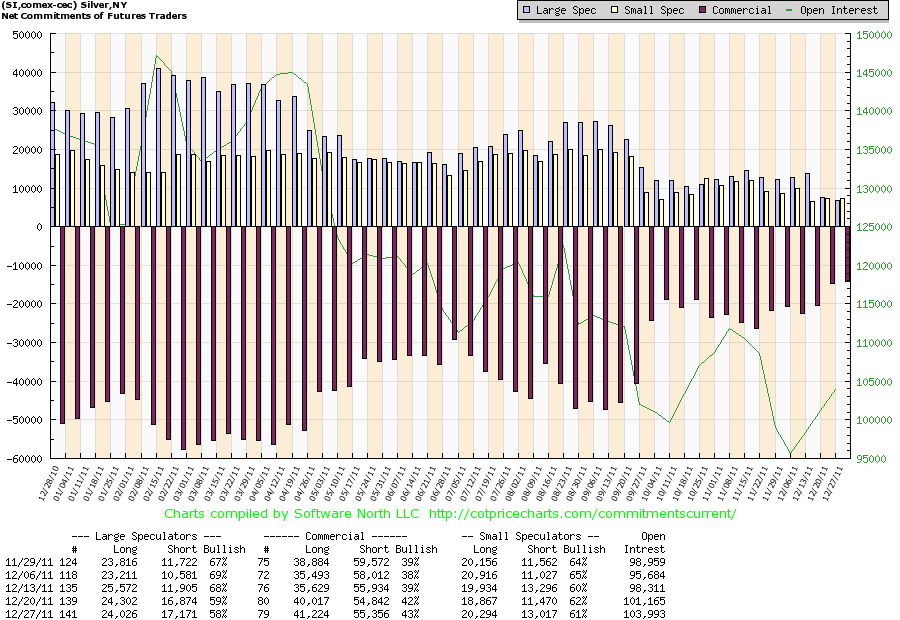This screenshot has width=900, height=620.
Task: Click the Open Interest legend label
Action: 839,10
